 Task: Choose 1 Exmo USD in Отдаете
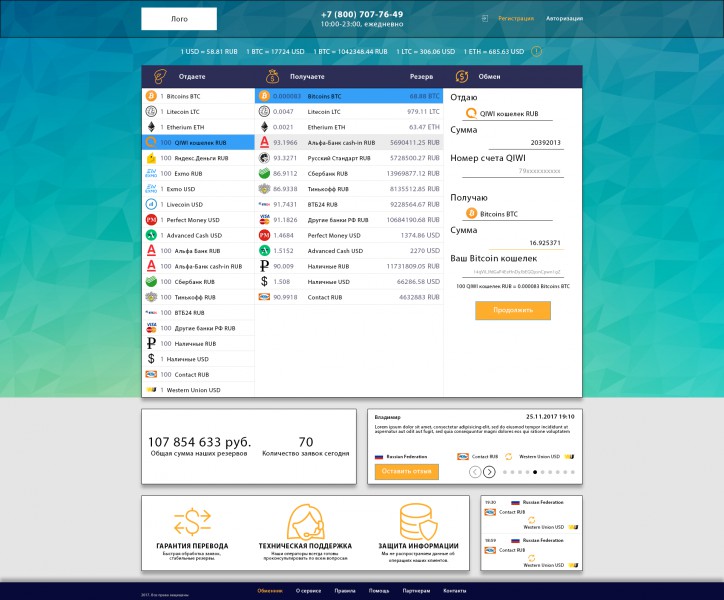198,189
